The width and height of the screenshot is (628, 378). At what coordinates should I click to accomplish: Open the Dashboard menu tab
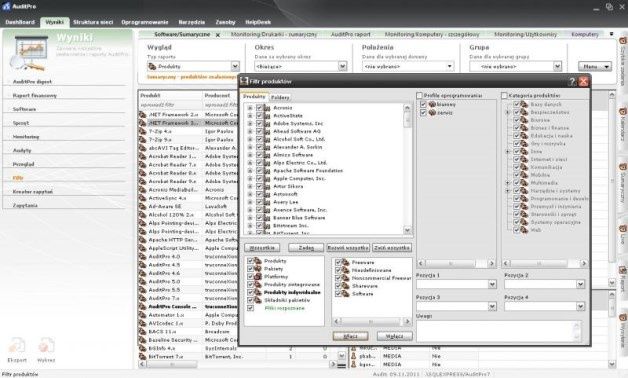coord(20,22)
